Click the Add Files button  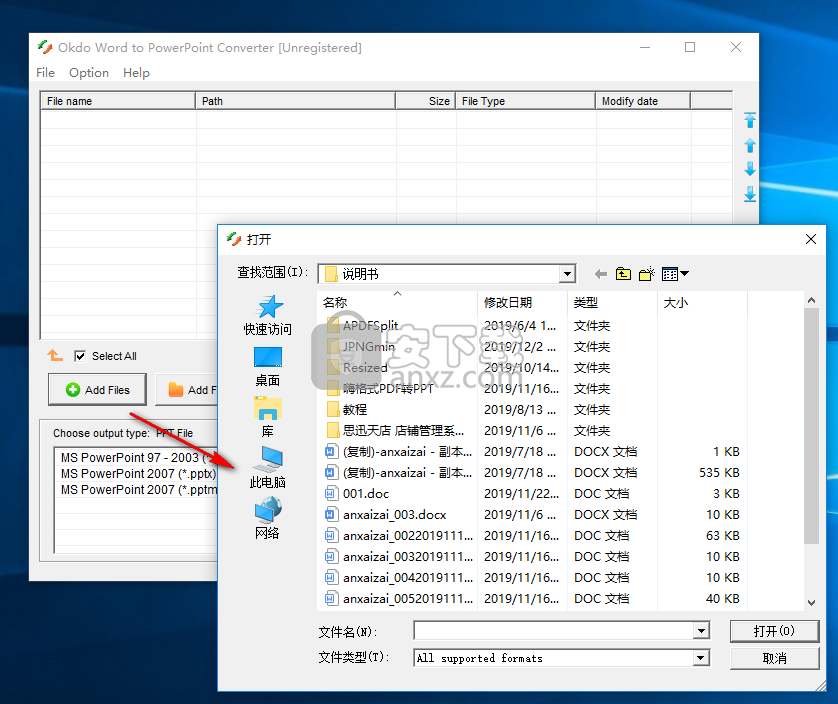click(x=97, y=390)
